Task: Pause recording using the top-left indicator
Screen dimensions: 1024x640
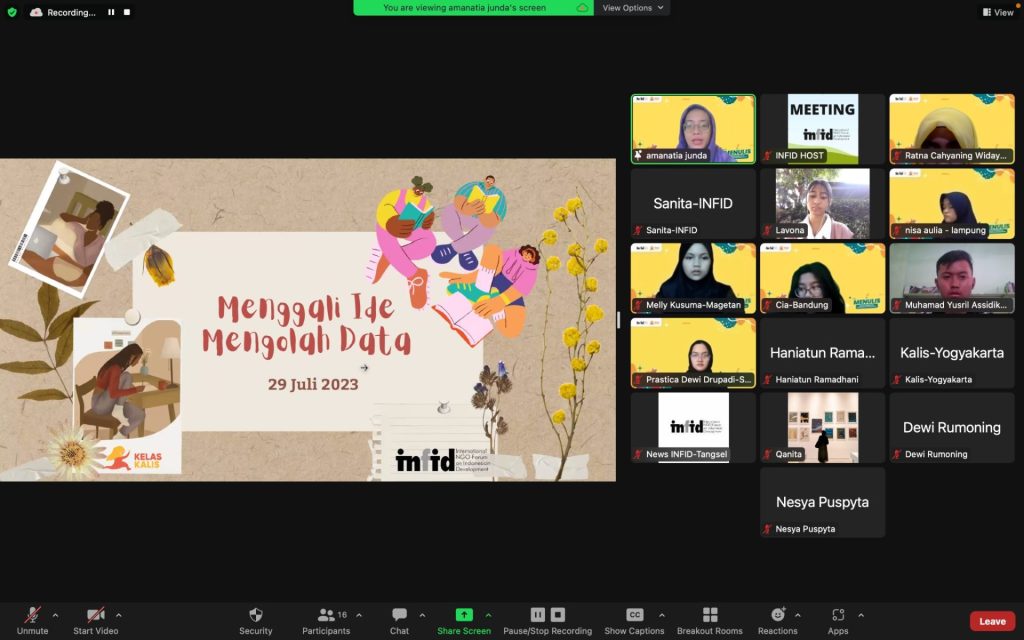Action: point(111,12)
